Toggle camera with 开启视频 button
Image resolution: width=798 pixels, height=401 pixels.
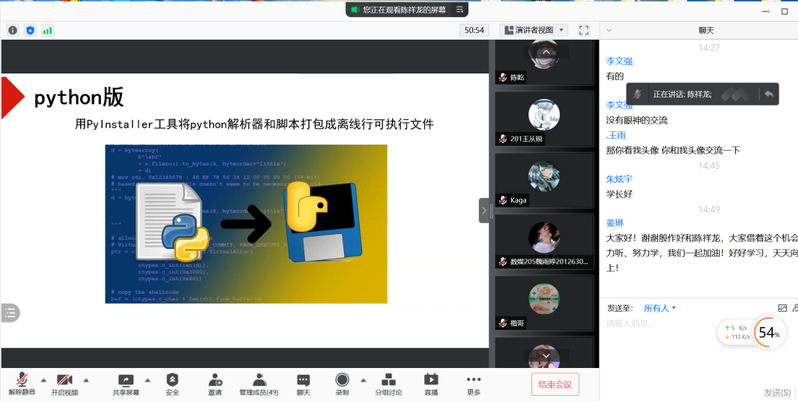64,379
